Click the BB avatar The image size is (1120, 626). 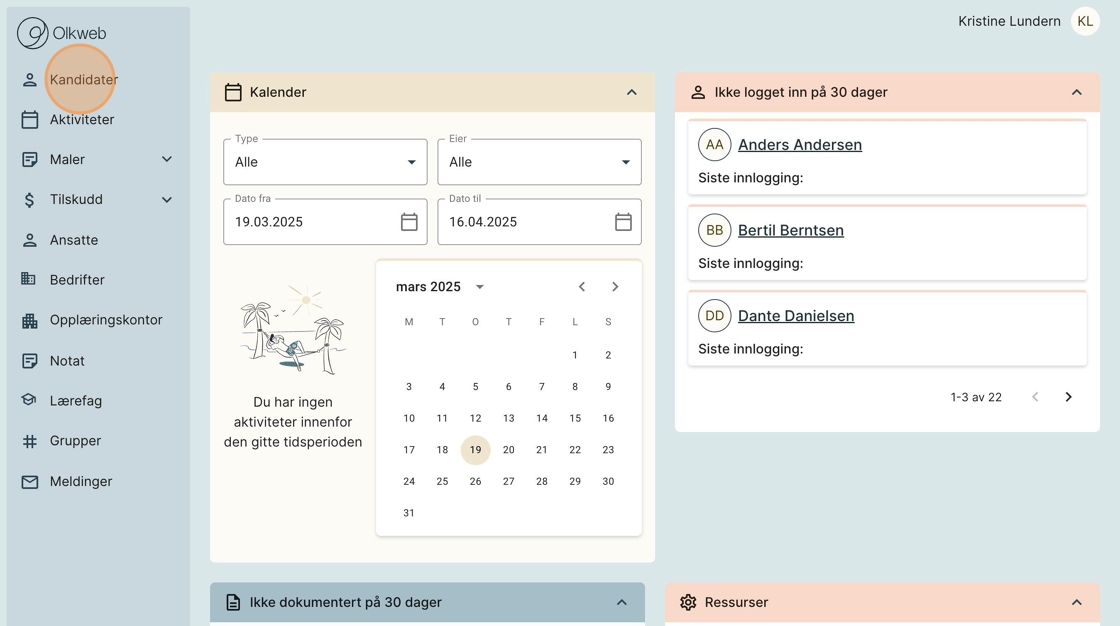(x=714, y=230)
